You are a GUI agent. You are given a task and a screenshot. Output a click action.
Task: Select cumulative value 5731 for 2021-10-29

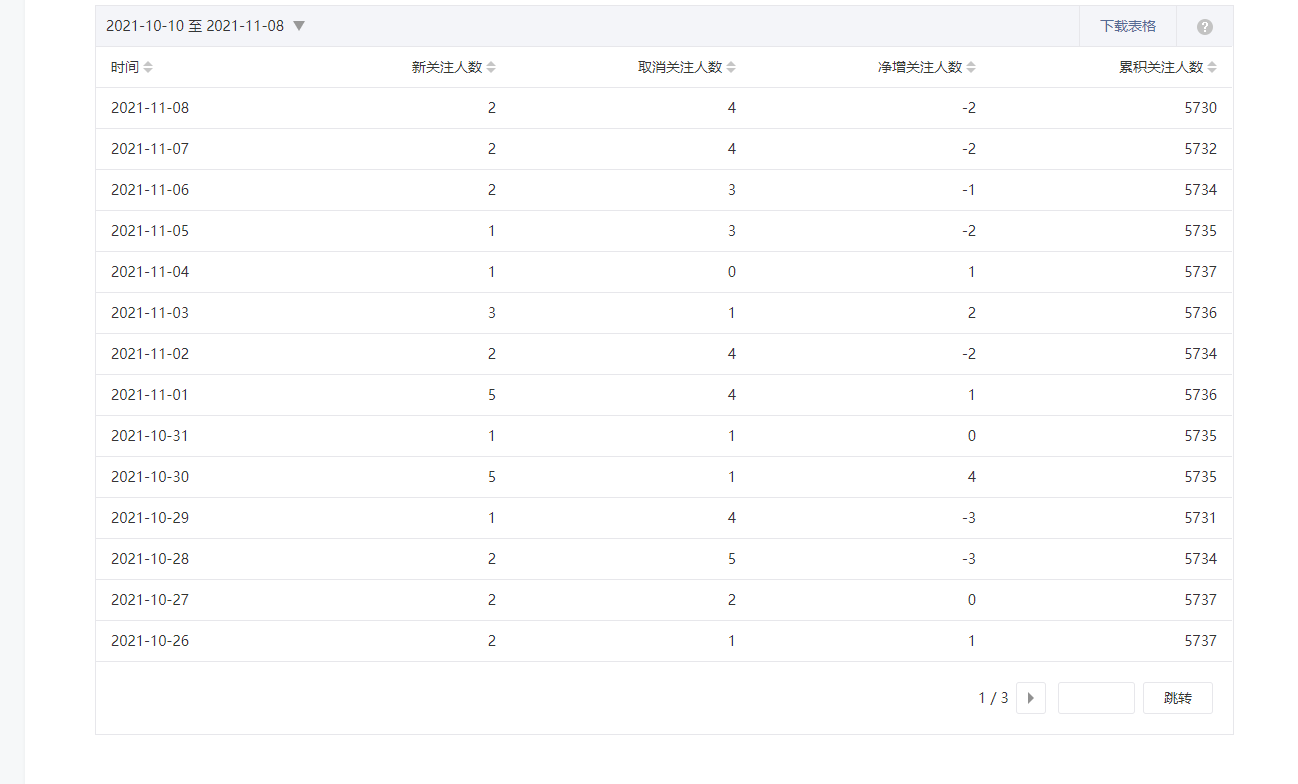coord(1200,518)
